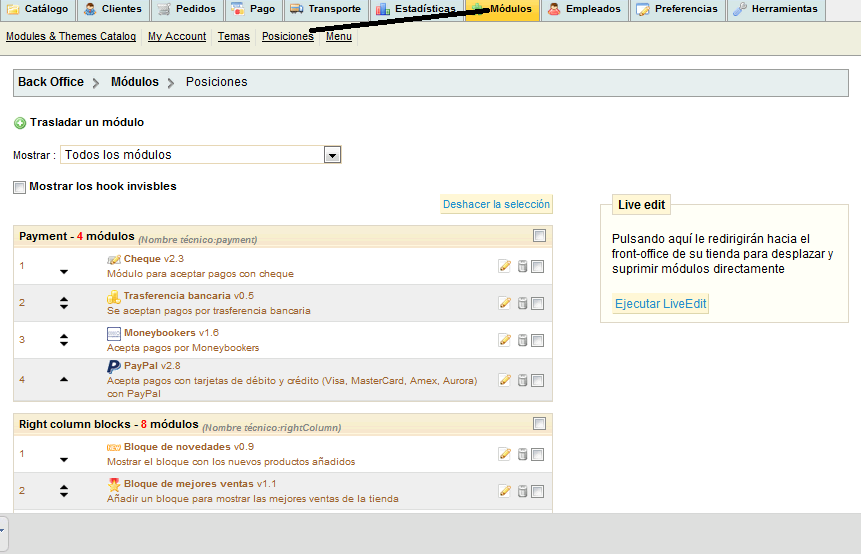861x554 pixels.
Task: Click the edit pencil icon for Cheque
Action: coord(505,266)
